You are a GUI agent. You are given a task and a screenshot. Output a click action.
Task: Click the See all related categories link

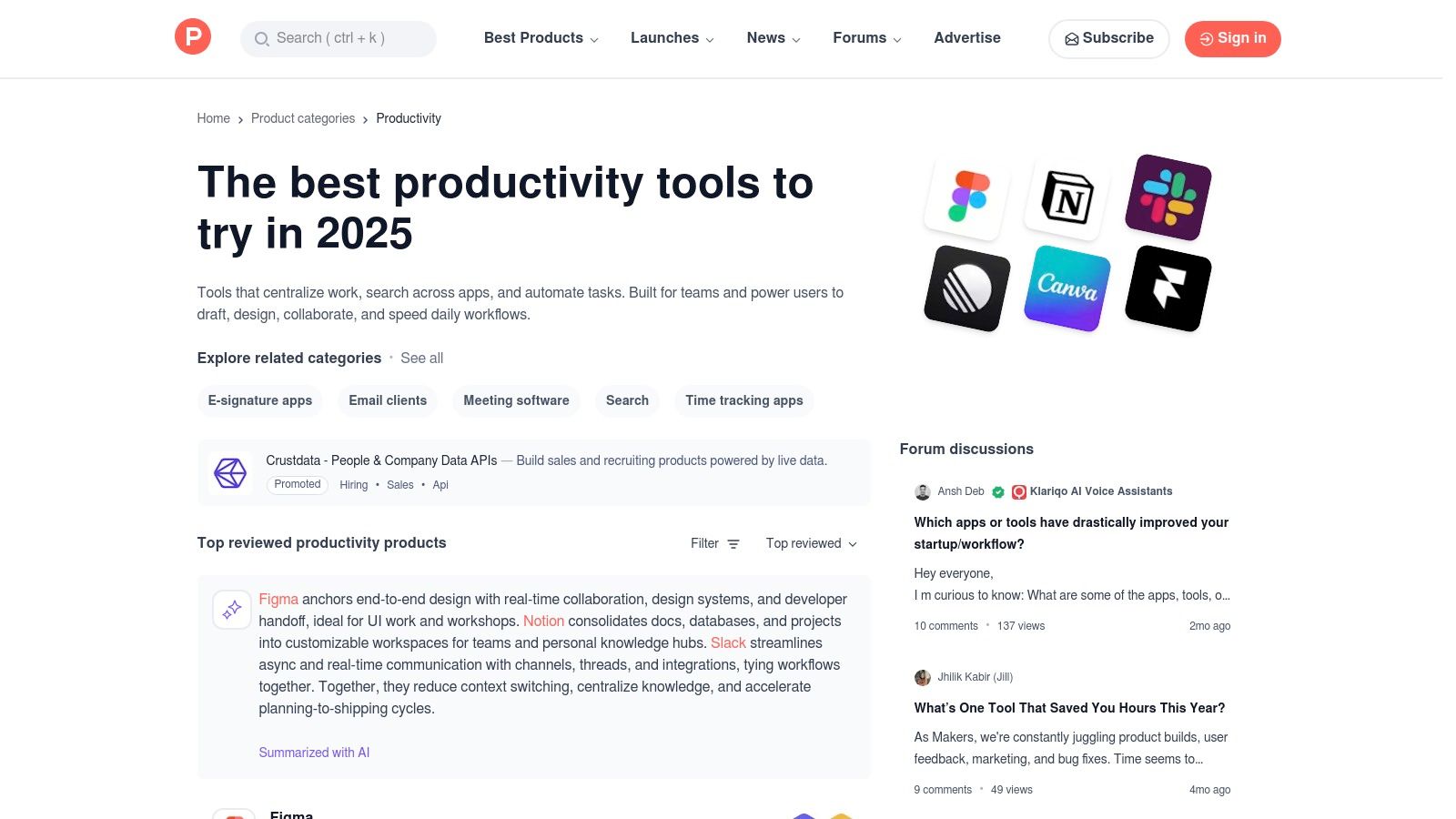(x=421, y=358)
